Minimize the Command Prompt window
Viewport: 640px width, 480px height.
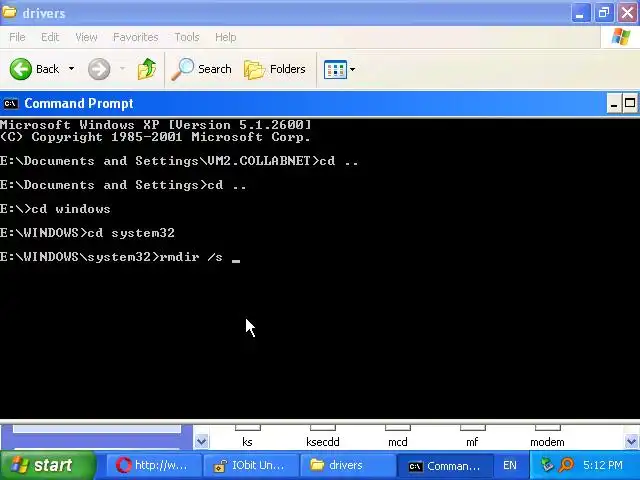point(614,104)
